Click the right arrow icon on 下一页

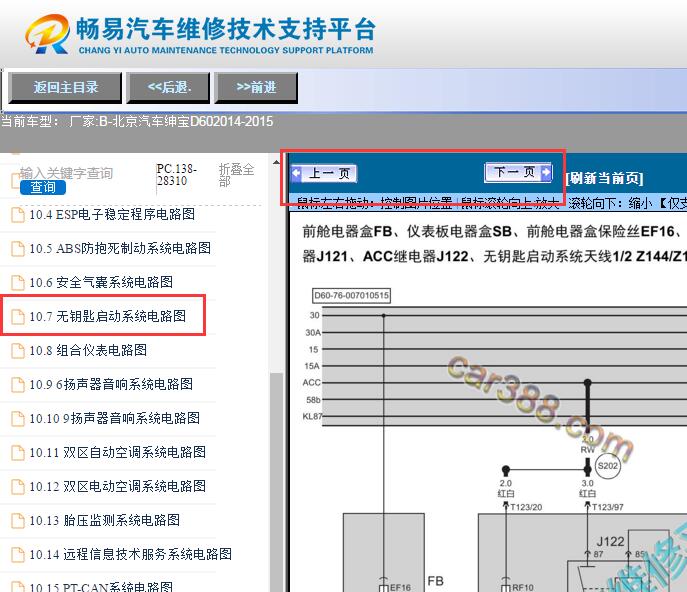(546, 172)
